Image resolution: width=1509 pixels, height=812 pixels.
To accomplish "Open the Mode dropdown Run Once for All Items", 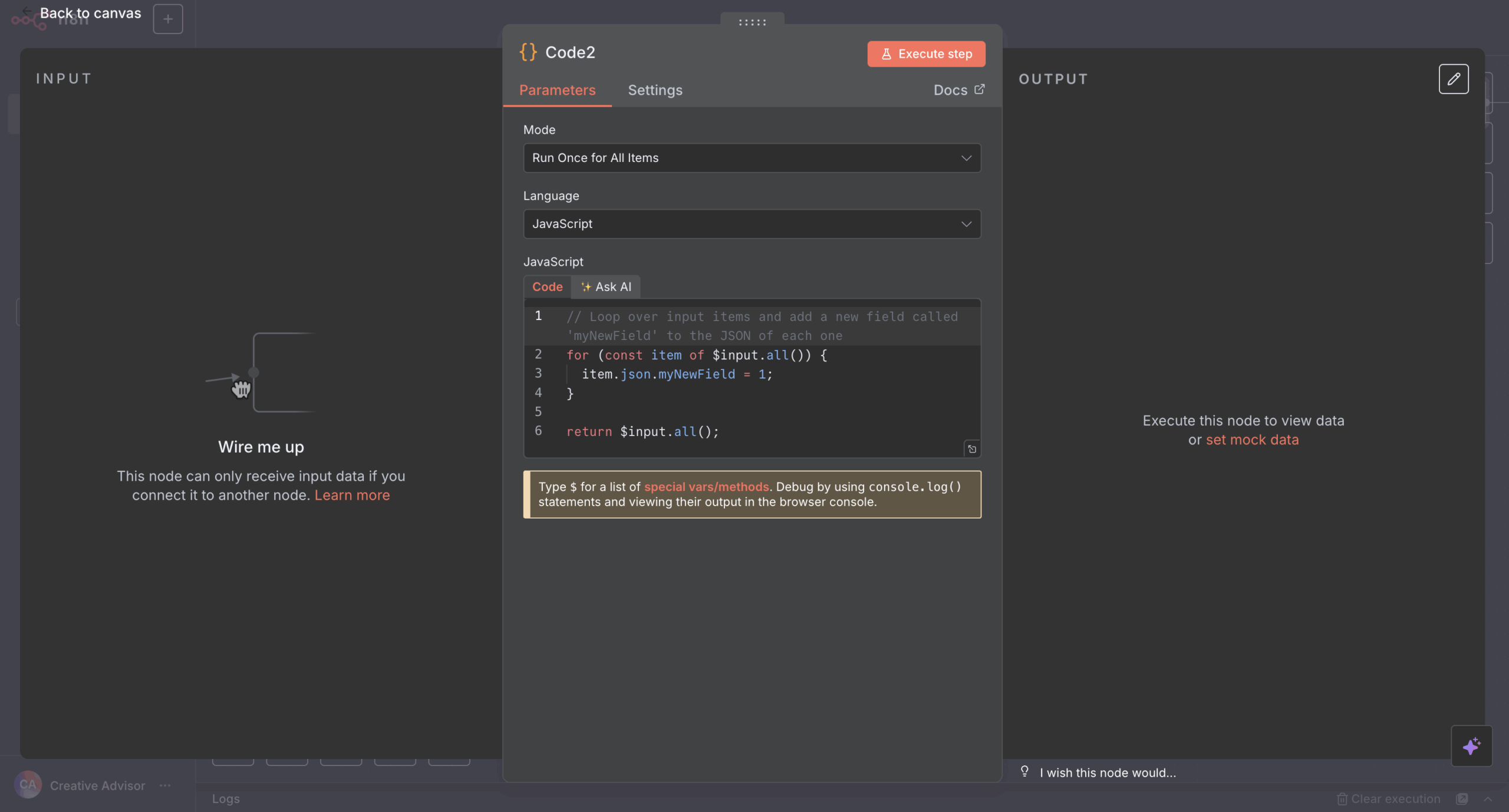I will click(x=752, y=158).
